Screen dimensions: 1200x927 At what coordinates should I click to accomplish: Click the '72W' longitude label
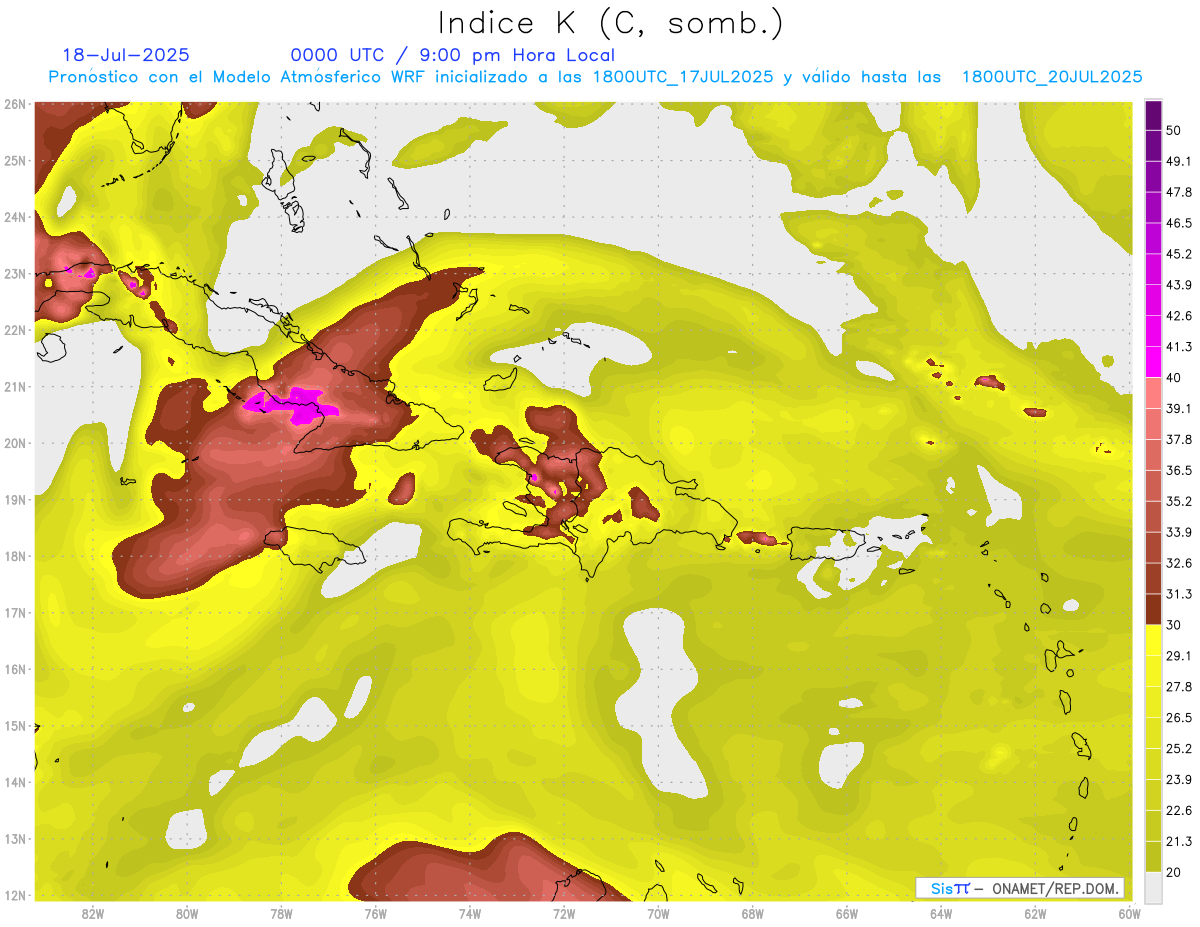pos(564,914)
